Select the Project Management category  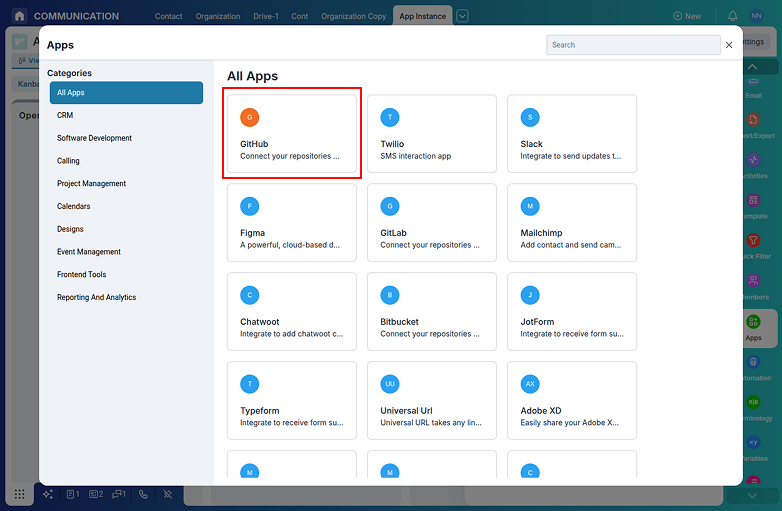[126, 183]
